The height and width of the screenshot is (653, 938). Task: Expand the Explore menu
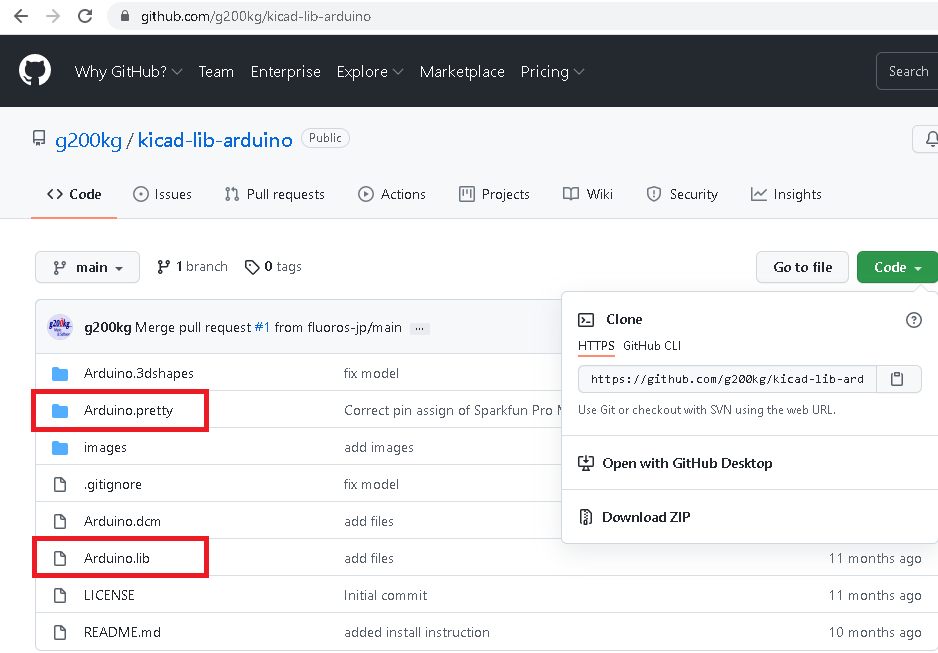point(370,72)
